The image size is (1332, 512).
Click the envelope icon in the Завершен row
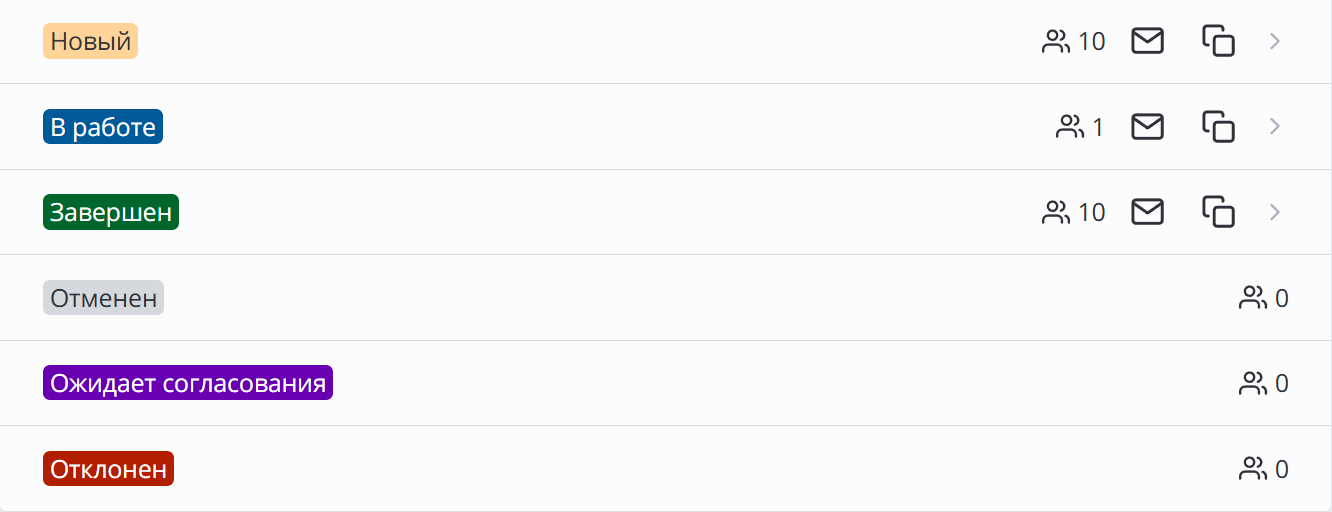1147,212
